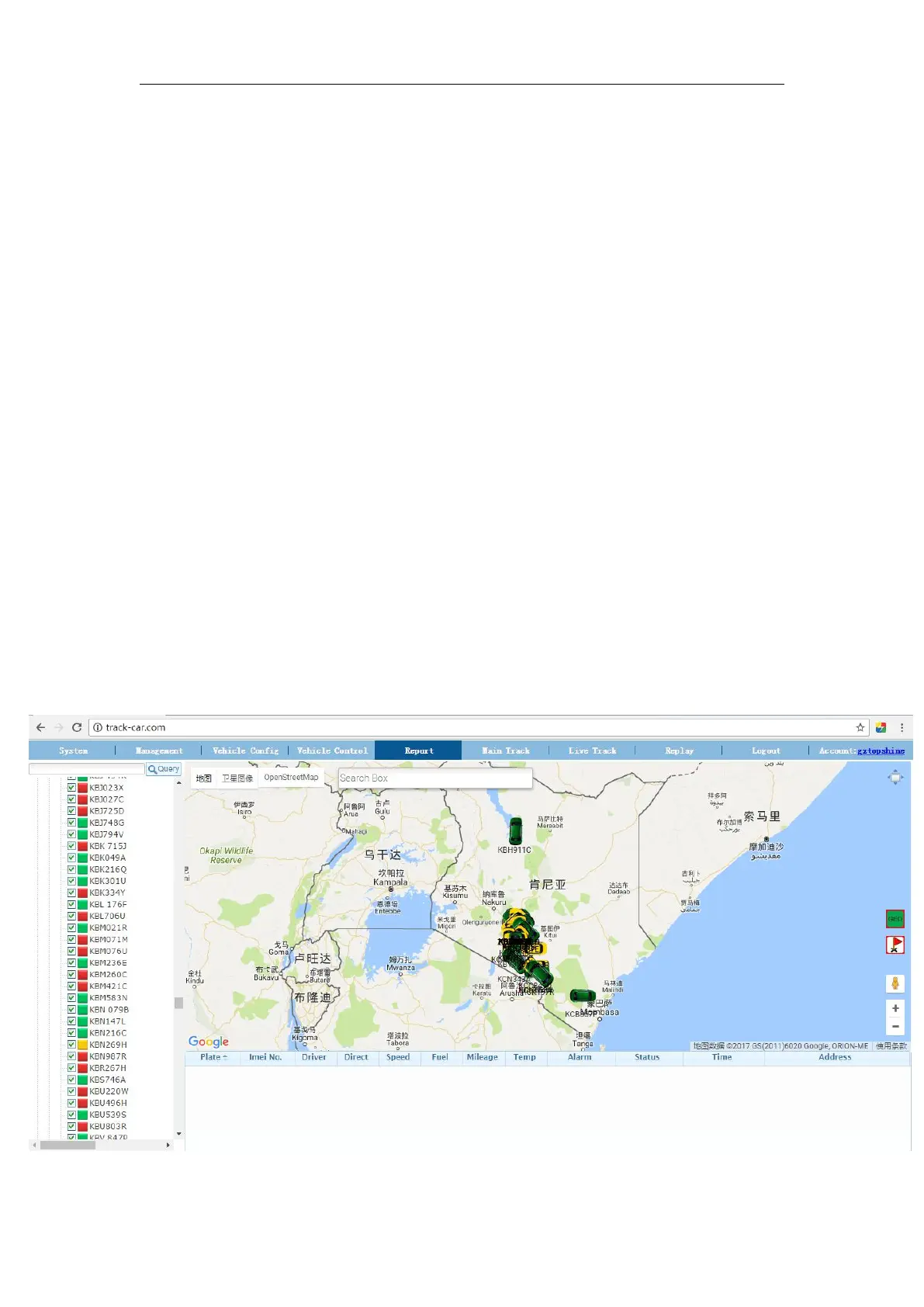Switch to Live Track
Screen dimensions: 924x1307
click(592, 751)
